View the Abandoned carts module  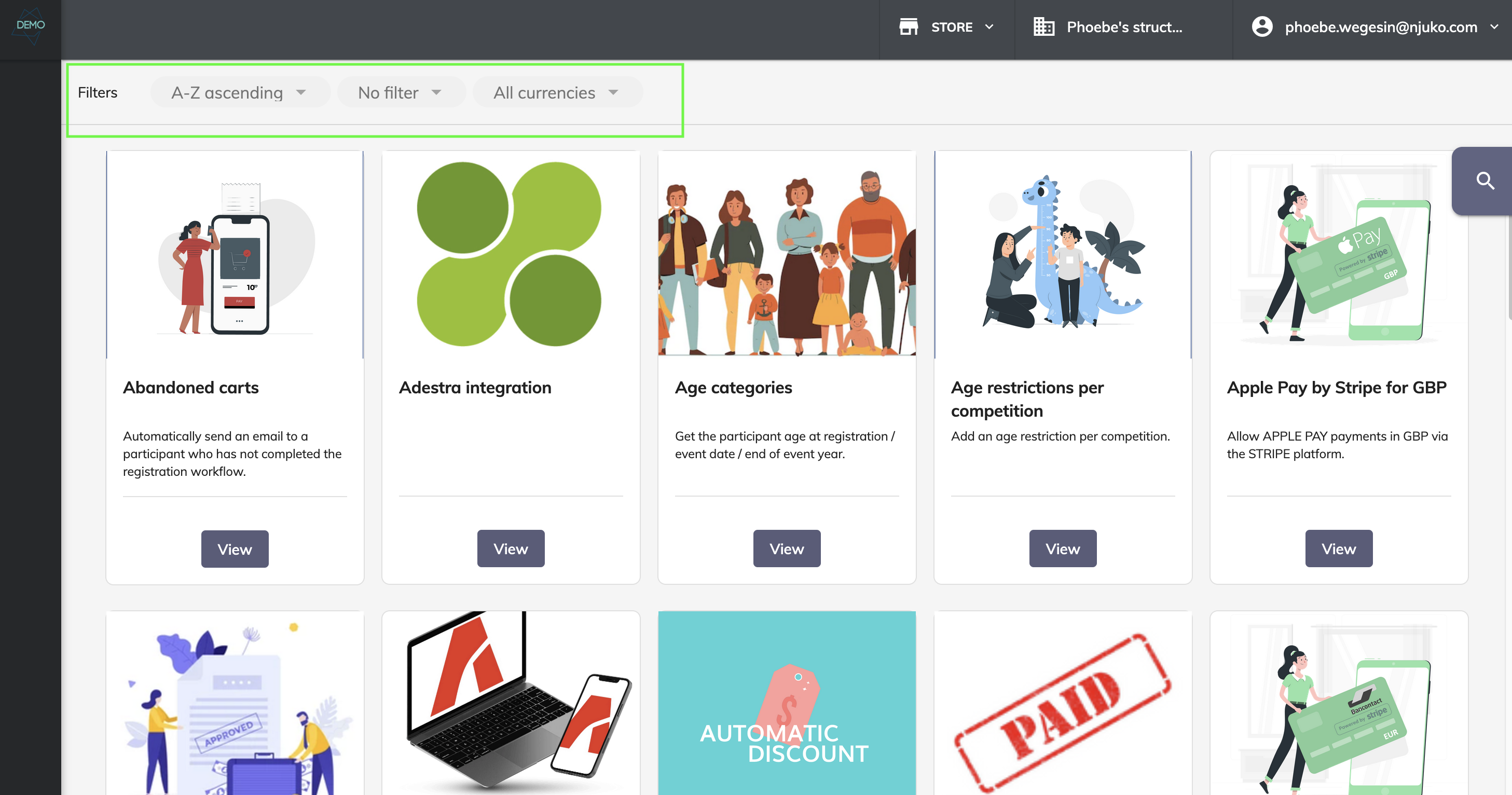tap(235, 549)
